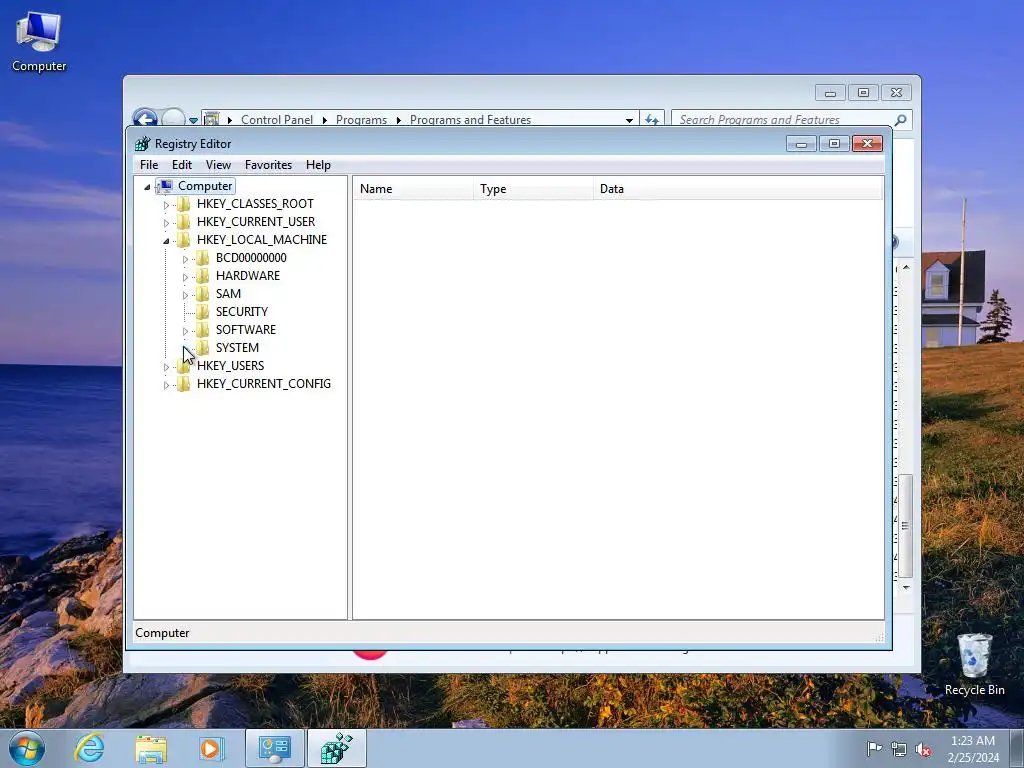Refresh the Programs and Features window
Viewport: 1024px width, 768px height.
pyautogui.click(x=652, y=120)
